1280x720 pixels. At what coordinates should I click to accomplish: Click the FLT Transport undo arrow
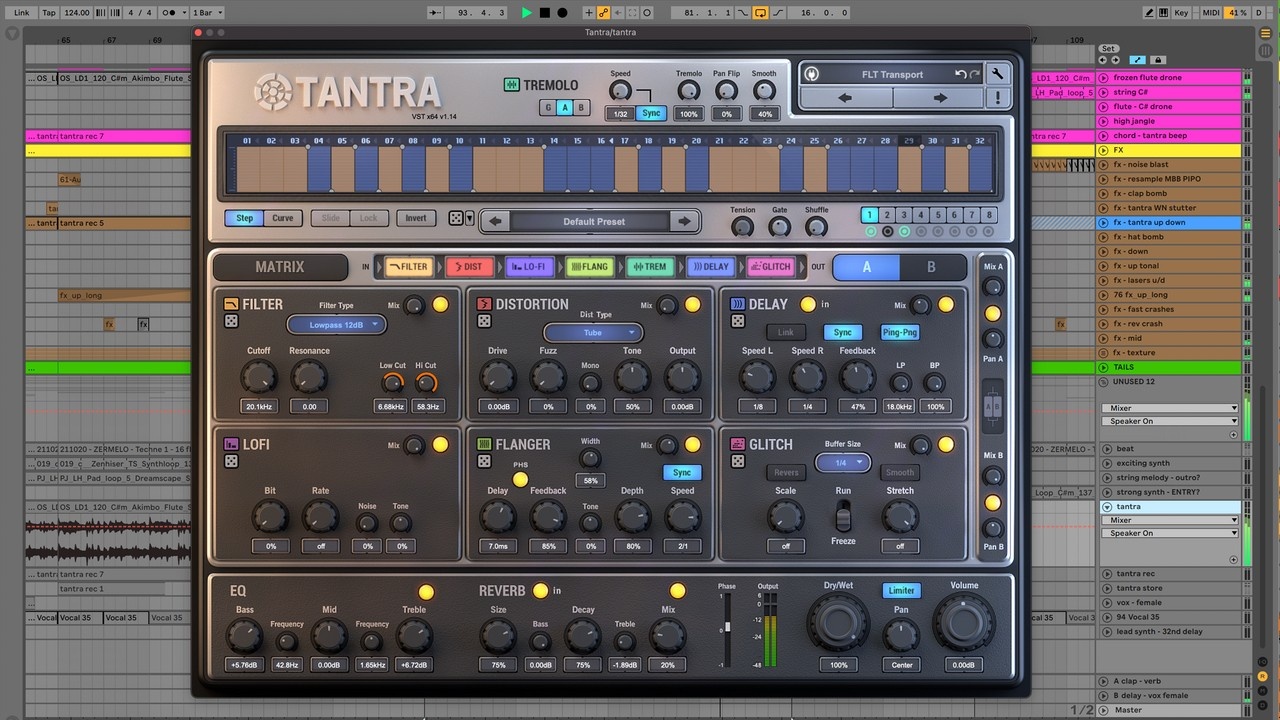coord(961,74)
